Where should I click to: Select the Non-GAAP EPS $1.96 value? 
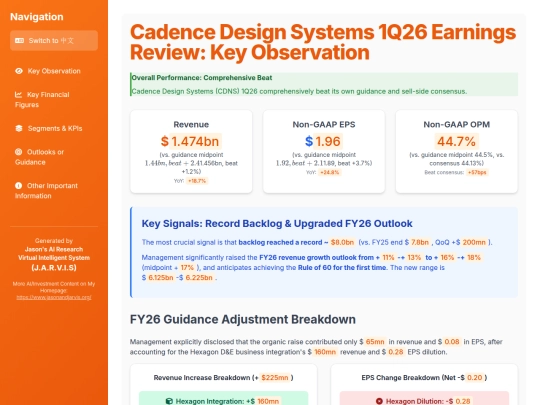(323, 141)
